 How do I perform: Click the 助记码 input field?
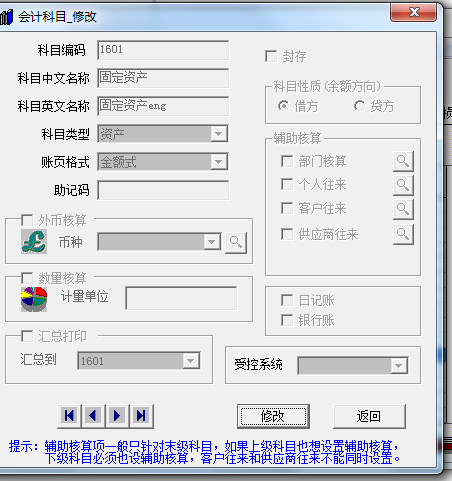point(163,190)
